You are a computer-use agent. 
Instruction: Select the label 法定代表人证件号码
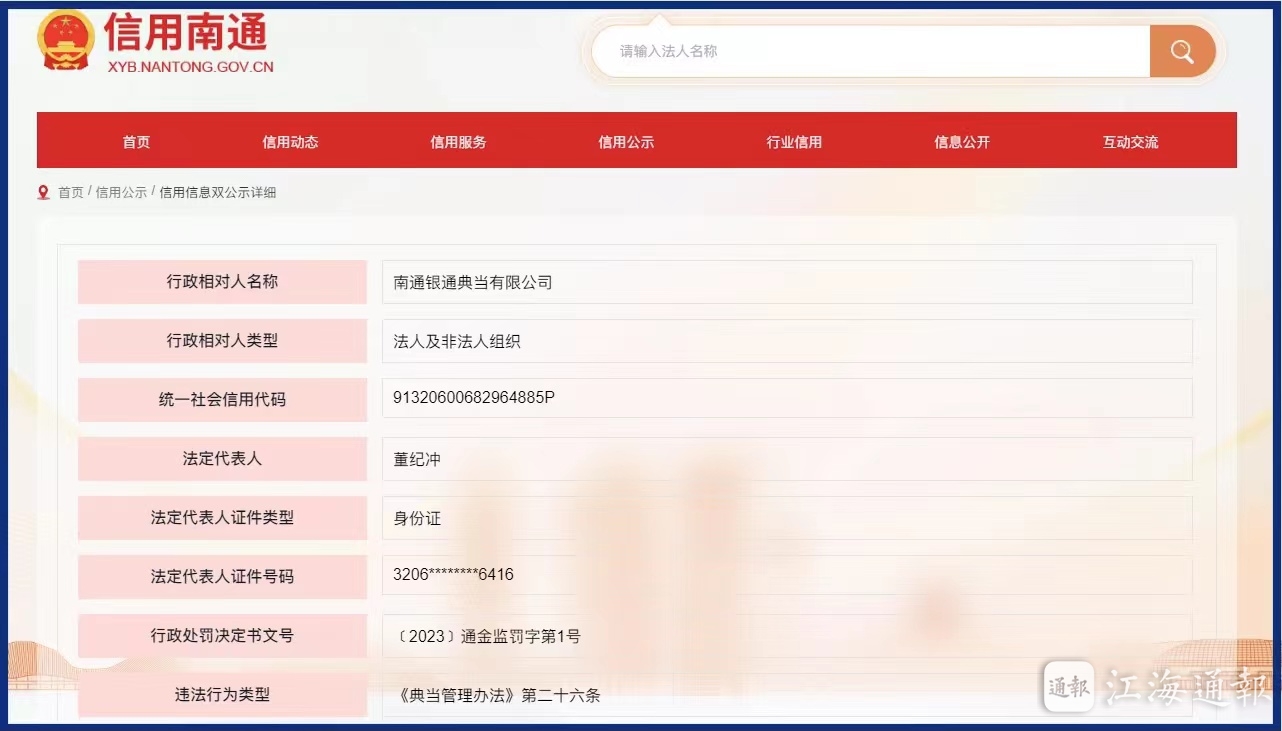pos(222,576)
